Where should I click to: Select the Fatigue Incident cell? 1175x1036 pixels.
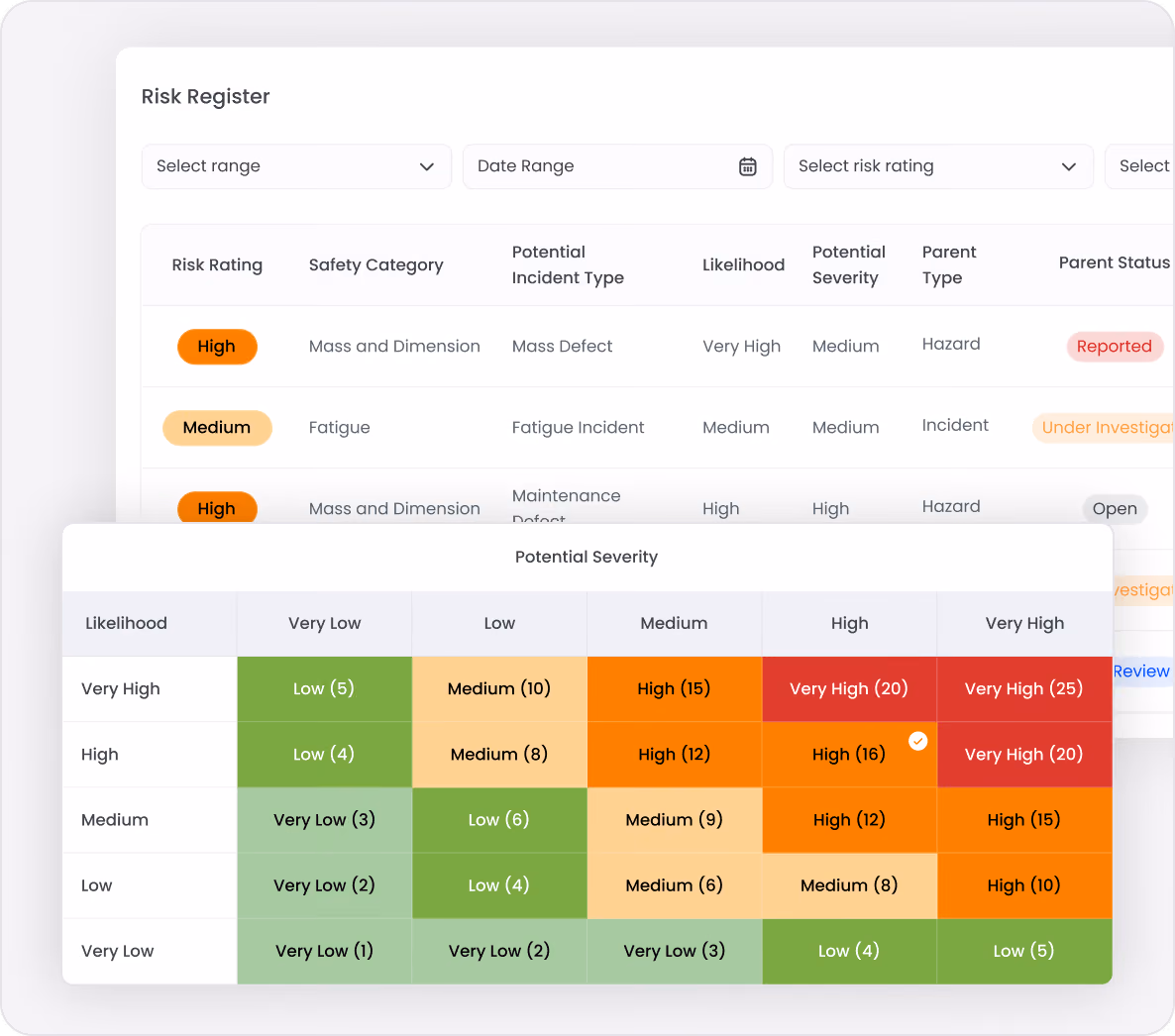[578, 428]
